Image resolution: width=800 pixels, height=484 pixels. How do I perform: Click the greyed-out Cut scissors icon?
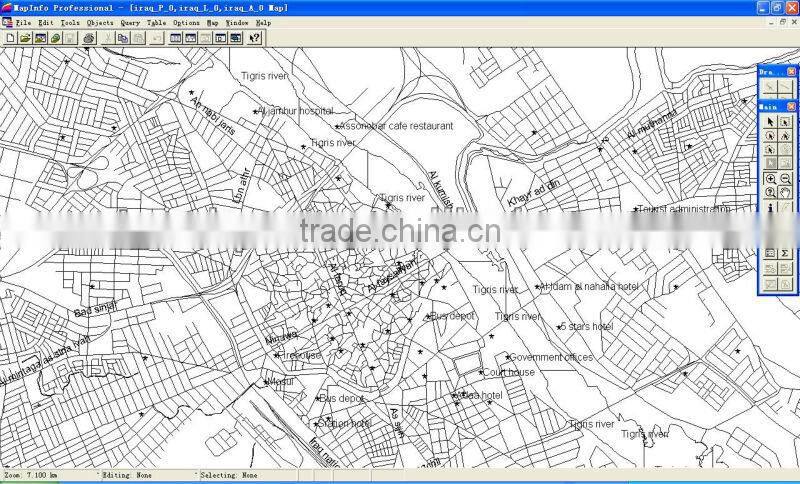tap(108, 38)
